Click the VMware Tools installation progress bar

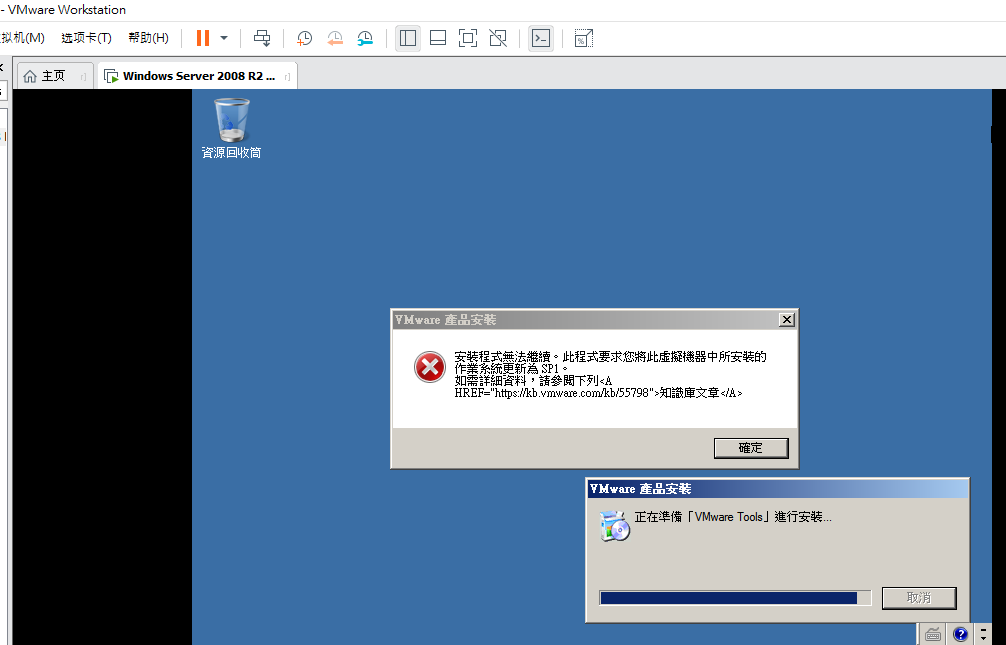(735, 598)
